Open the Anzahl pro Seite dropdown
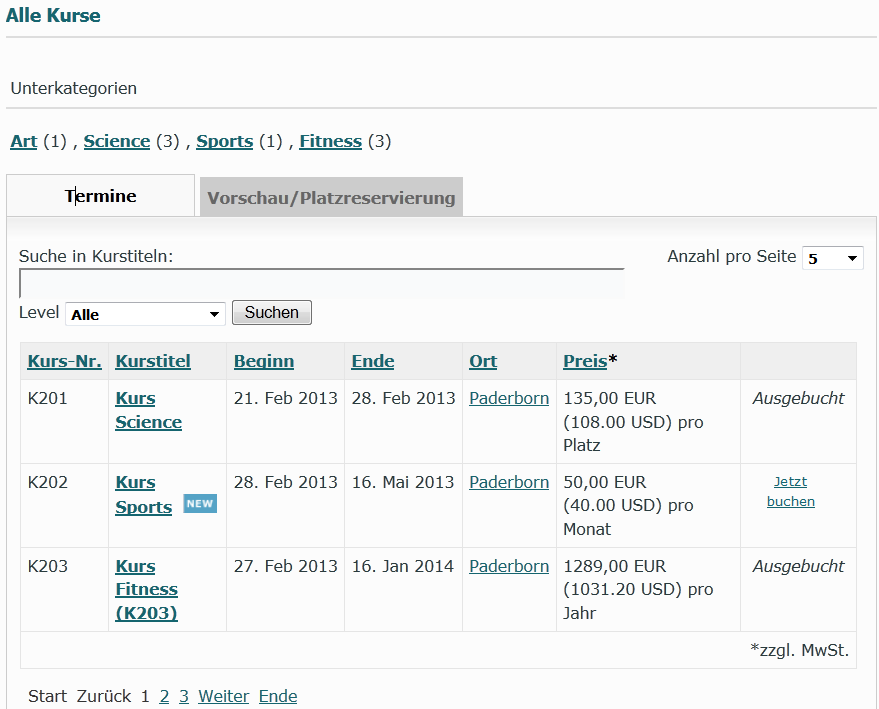 pyautogui.click(x=832, y=258)
